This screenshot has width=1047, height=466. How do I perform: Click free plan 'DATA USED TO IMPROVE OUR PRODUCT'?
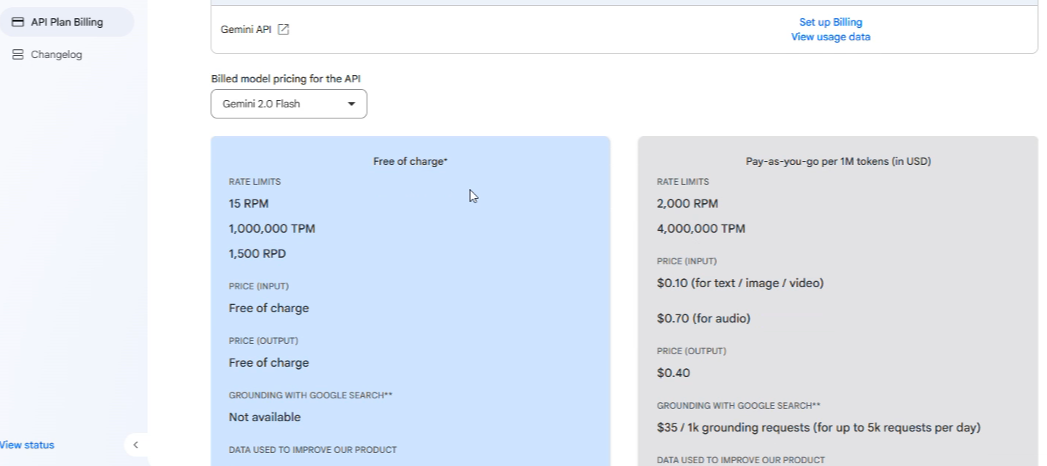coord(312,450)
